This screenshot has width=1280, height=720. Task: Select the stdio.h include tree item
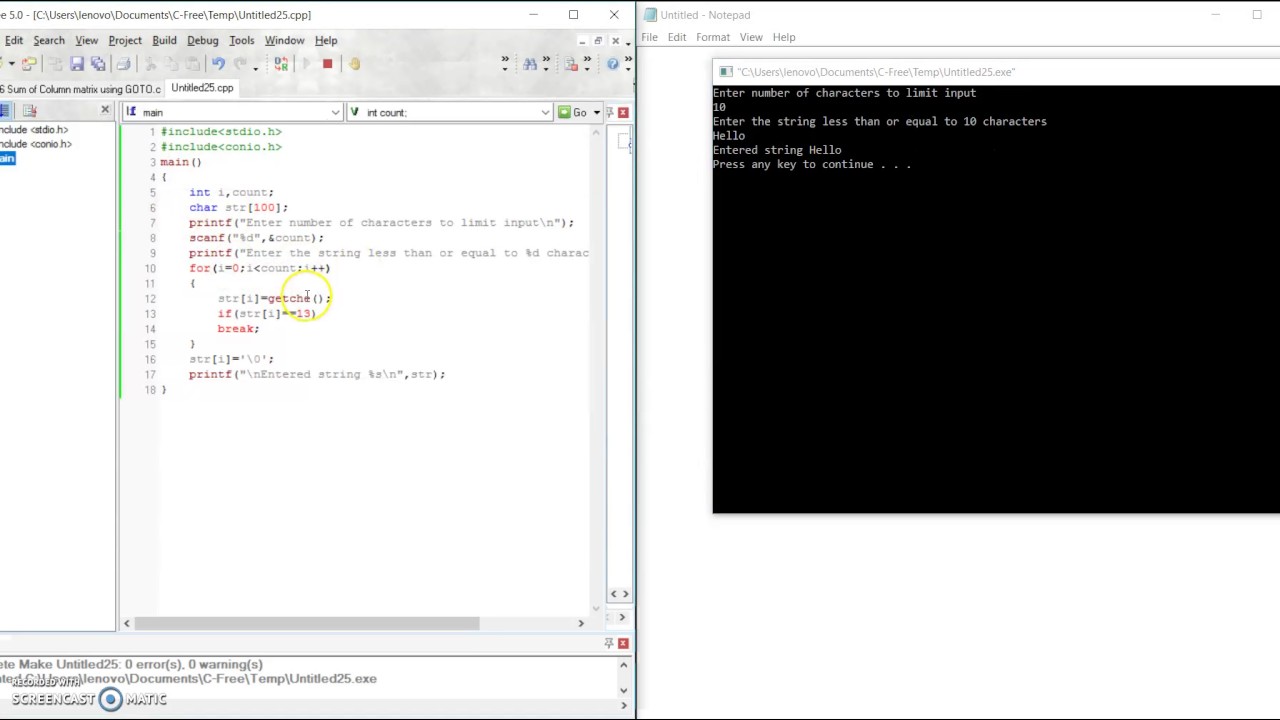(35, 129)
